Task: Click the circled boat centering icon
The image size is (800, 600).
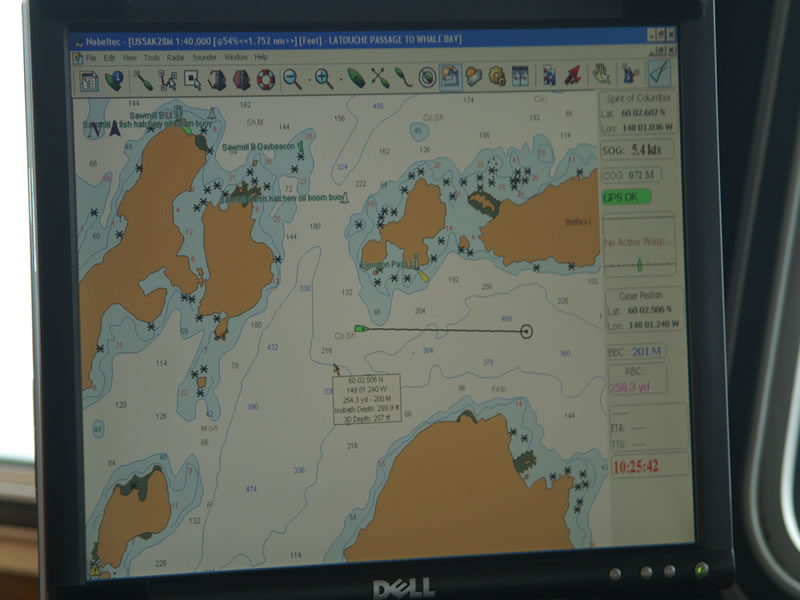Action: [x=427, y=78]
